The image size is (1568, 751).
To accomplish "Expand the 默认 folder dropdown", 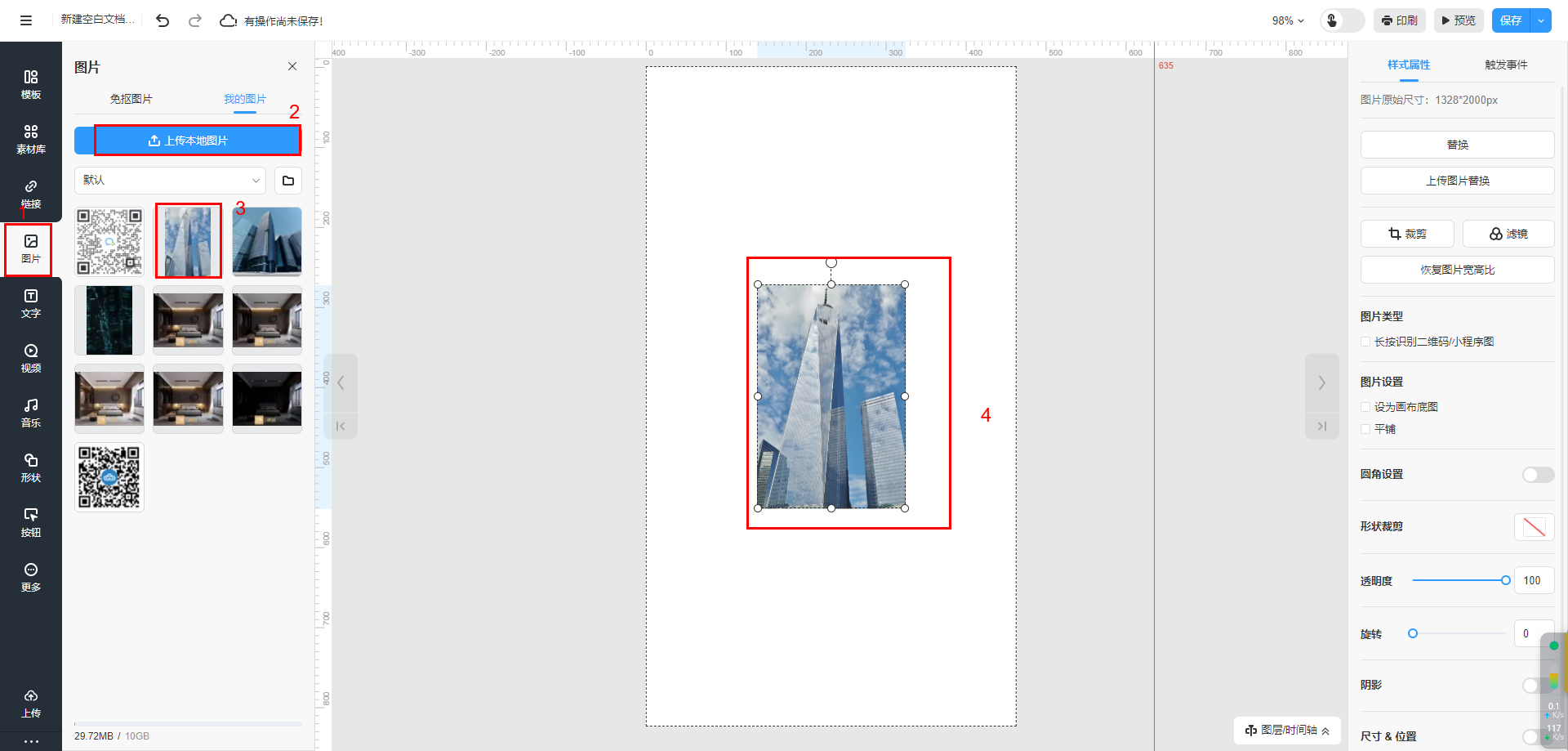I will pos(170,181).
